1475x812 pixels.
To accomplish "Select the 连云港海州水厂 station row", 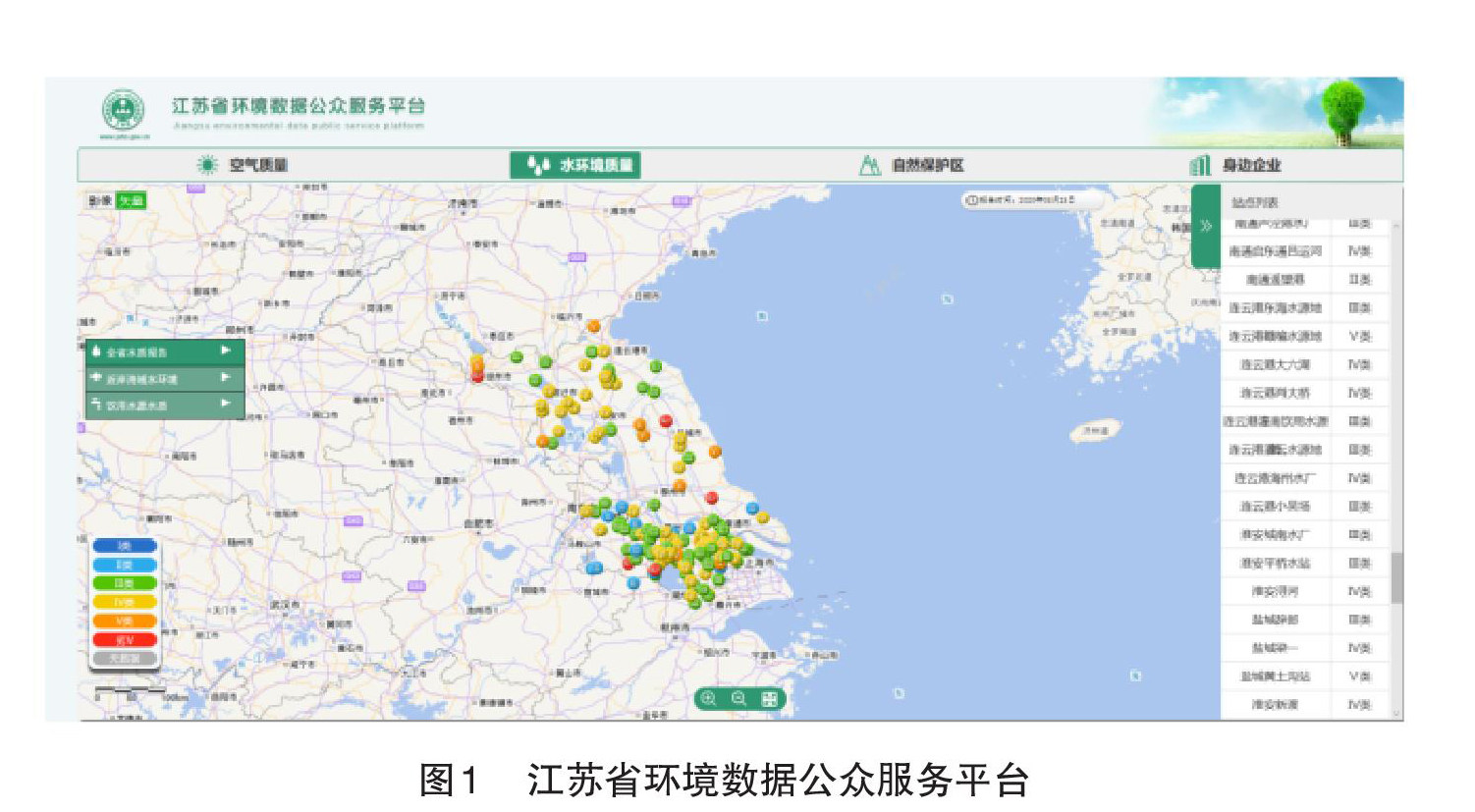I will [1306, 478].
